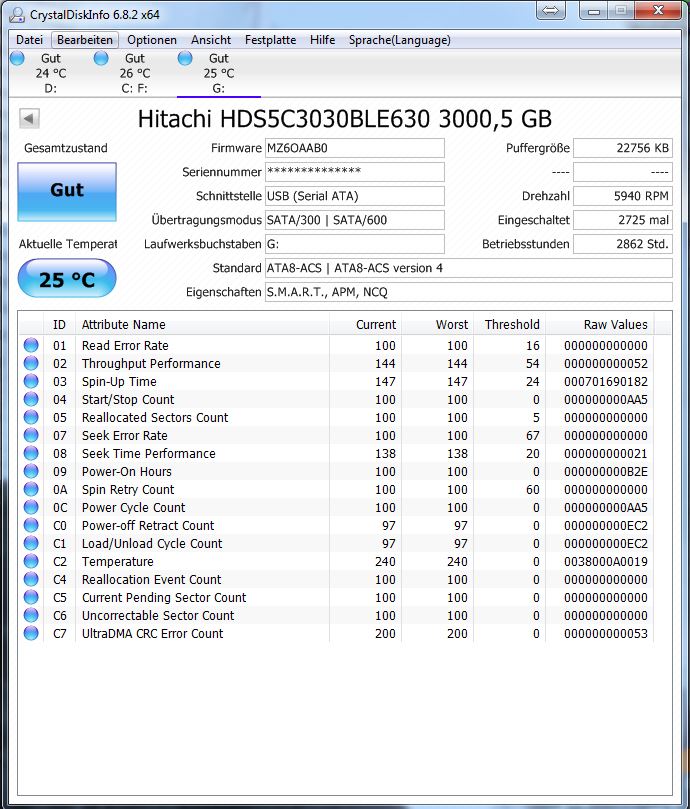Click the CrystalDiskInfo title bar app icon
The width and height of the screenshot is (690, 809).
click(x=17, y=14)
